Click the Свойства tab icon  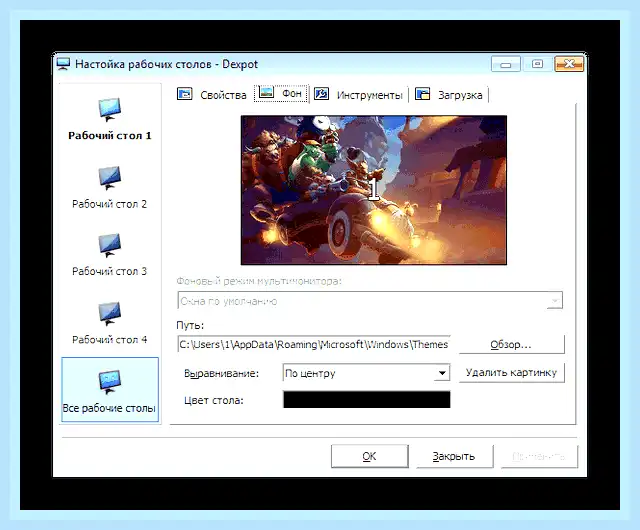[x=184, y=94]
